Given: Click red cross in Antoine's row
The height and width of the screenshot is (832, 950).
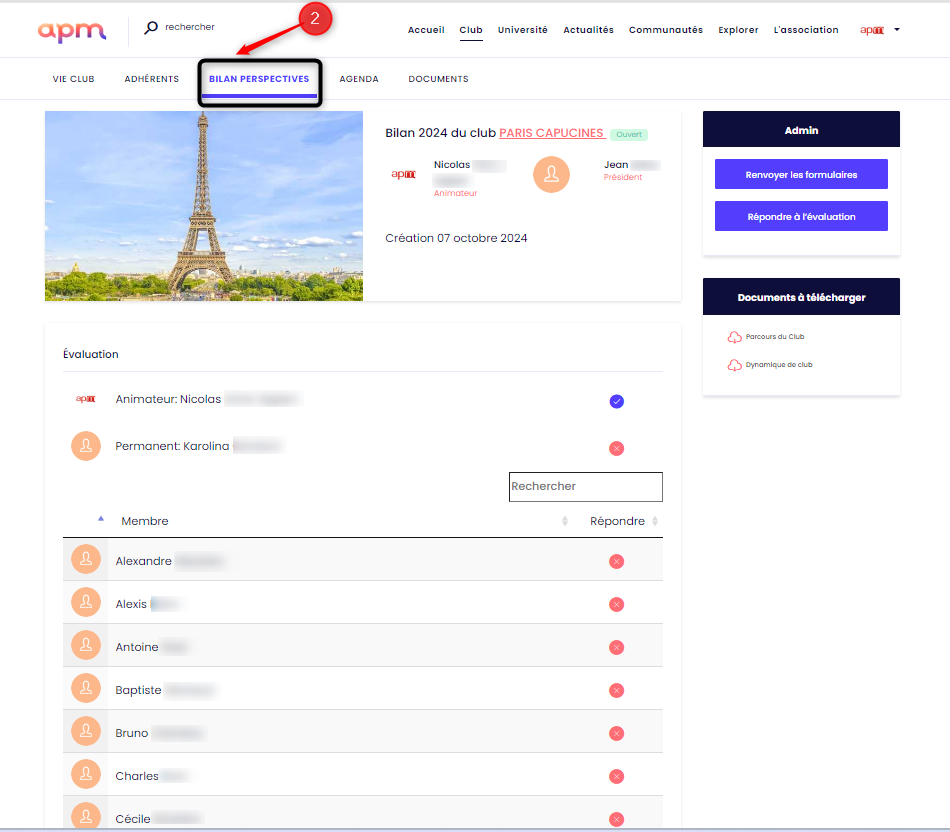Looking at the screenshot, I should point(617,647).
